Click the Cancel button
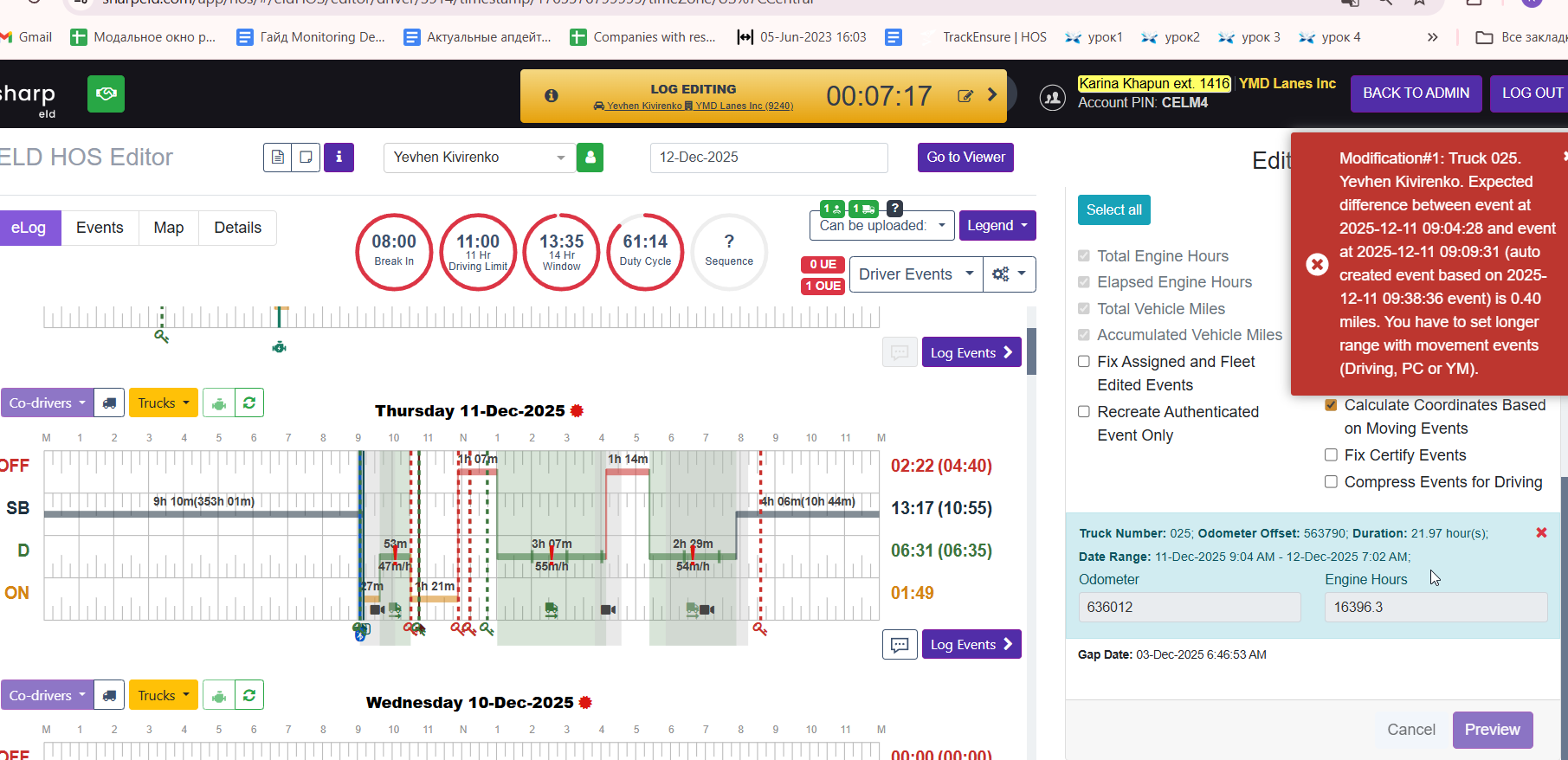1568x760 pixels. (1411, 730)
